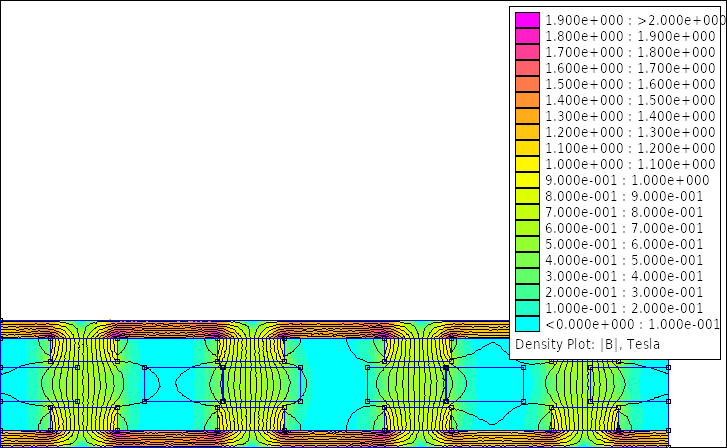Select the 1.000e+000 : 1.100e+000 legend swatch
727x448 pixels.
pyautogui.click(x=527, y=164)
